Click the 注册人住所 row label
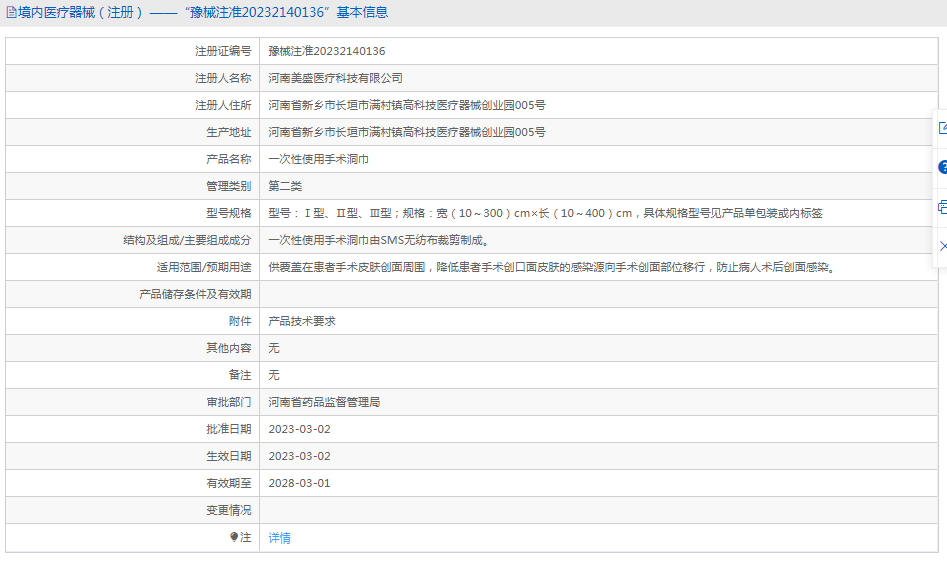The width and height of the screenshot is (947, 562). (223, 105)
